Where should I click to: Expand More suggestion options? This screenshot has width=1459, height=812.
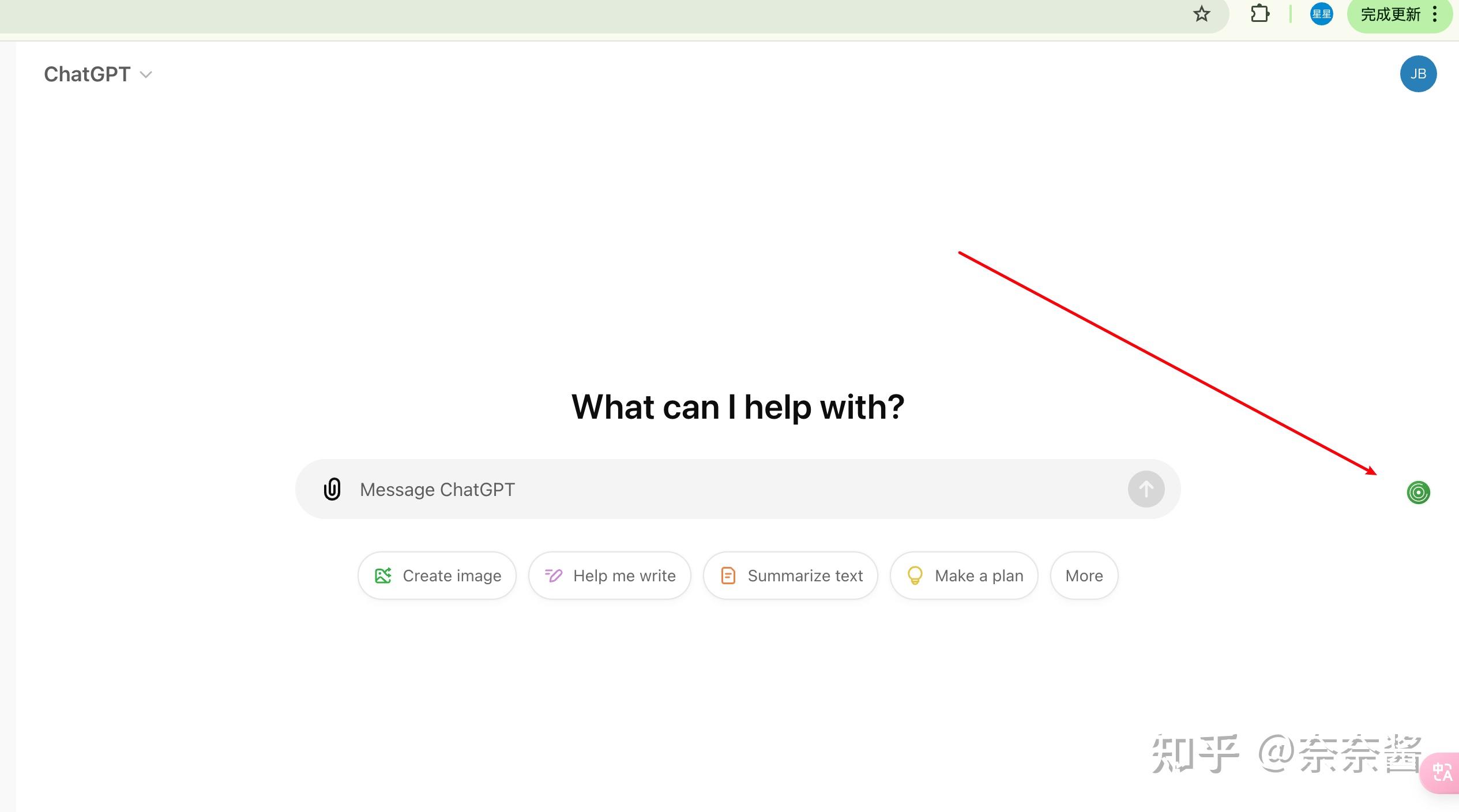(x=1084, y=576)
